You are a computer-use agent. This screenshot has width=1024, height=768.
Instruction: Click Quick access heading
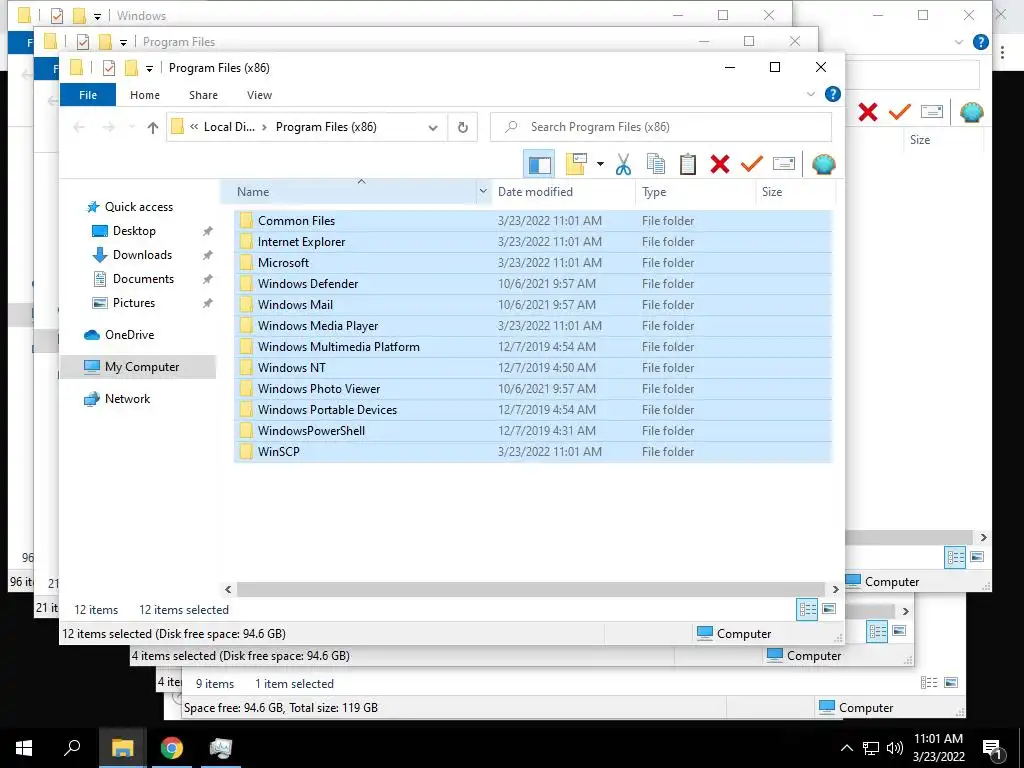(x=138, y=207)
